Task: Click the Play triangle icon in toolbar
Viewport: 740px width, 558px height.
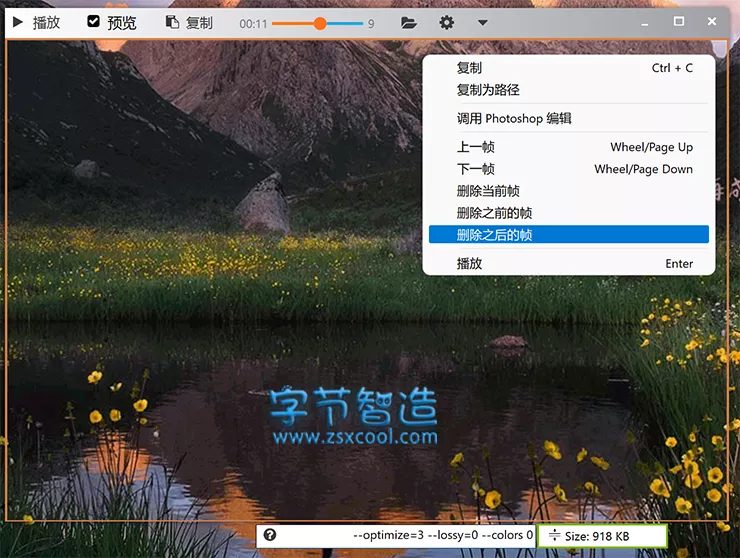Action: point(17,22)
